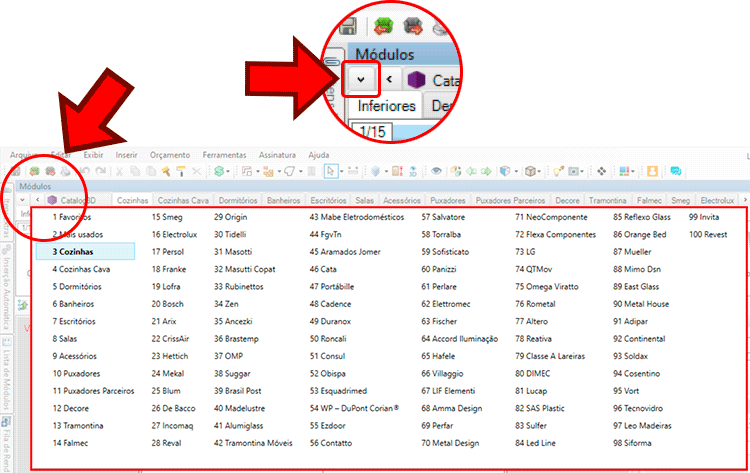Viewport: 750px width, 473px height.
Task: Click '43 Mabe Eletrodomésticos' entry
Action: click(357, 217)
